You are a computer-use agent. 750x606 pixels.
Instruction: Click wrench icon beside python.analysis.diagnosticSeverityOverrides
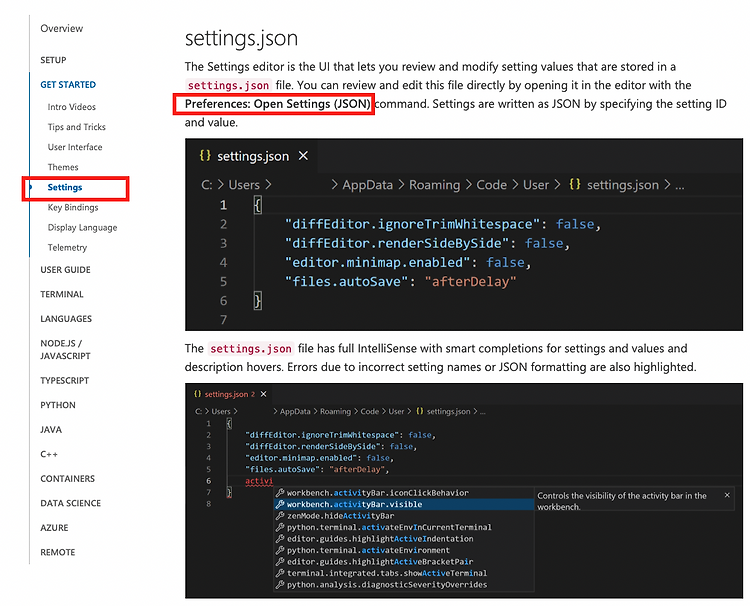280,584
